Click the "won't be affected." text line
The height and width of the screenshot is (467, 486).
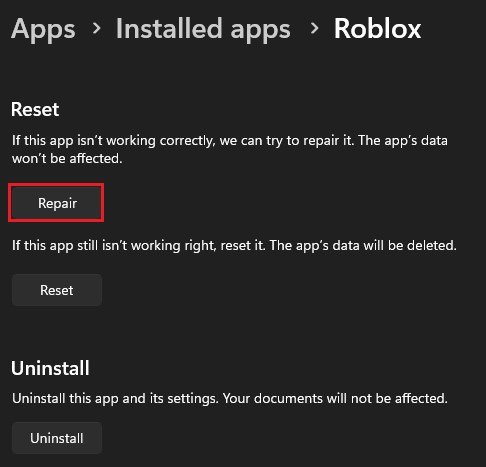click(67, 158)
